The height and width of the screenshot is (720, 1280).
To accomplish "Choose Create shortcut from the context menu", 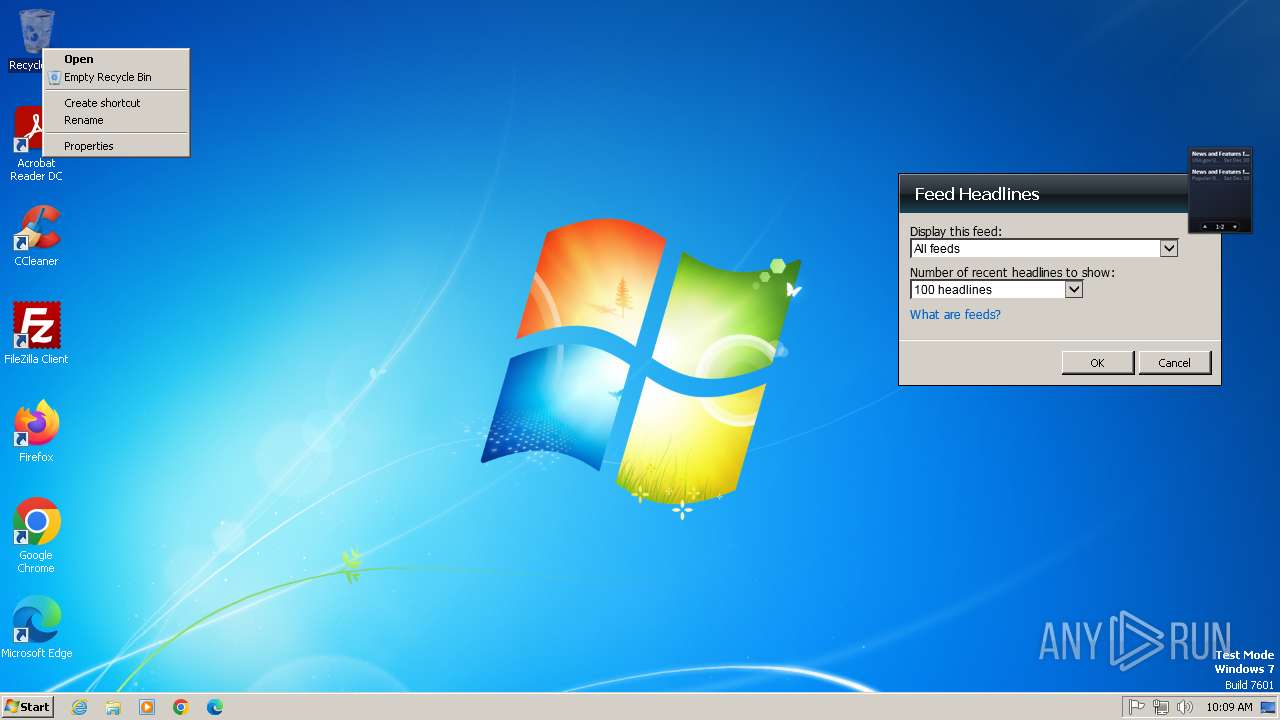I will click(x=116, y=103).
